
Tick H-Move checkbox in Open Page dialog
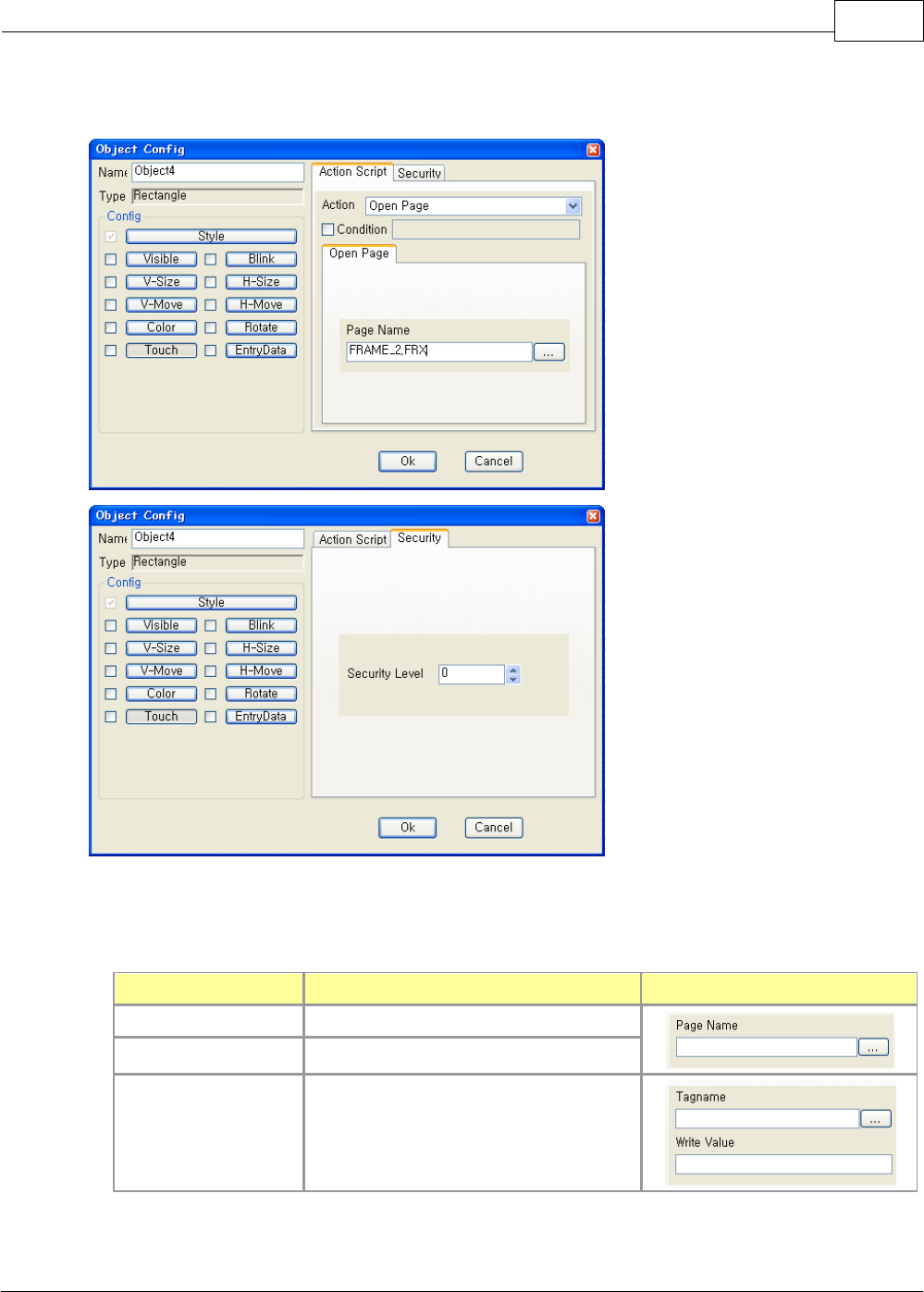[211, 305]
